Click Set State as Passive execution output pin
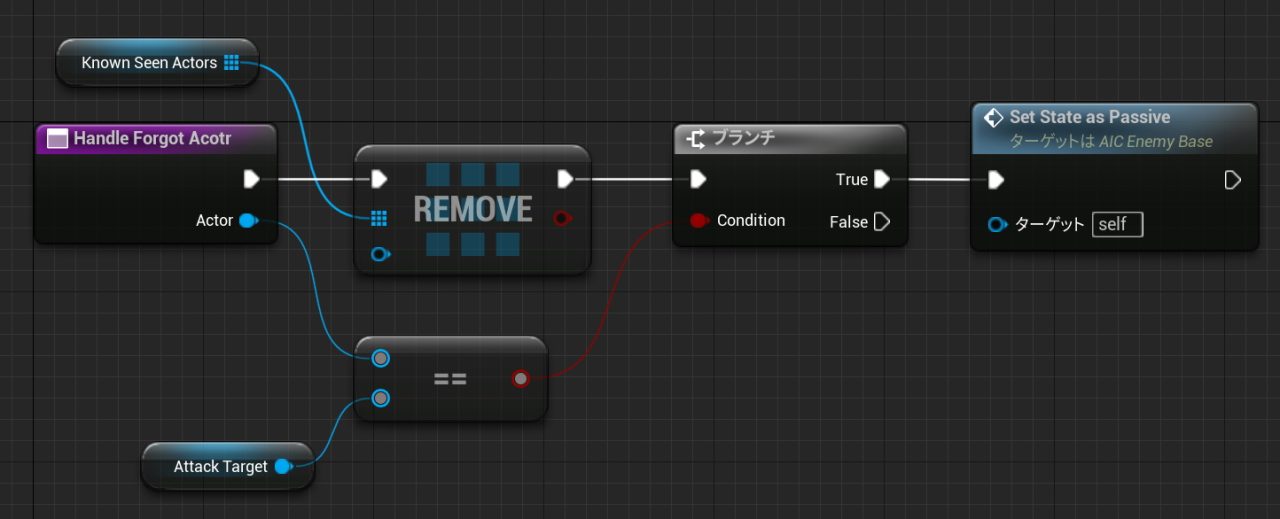Screen dimensions: 1280x519 click(1233, 180)
